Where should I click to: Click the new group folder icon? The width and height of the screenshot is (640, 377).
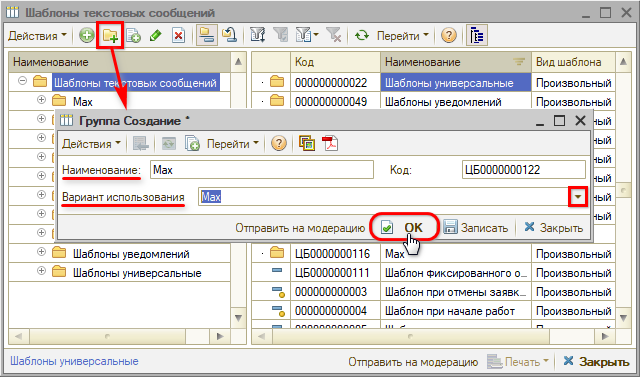[x=110, y=35]
